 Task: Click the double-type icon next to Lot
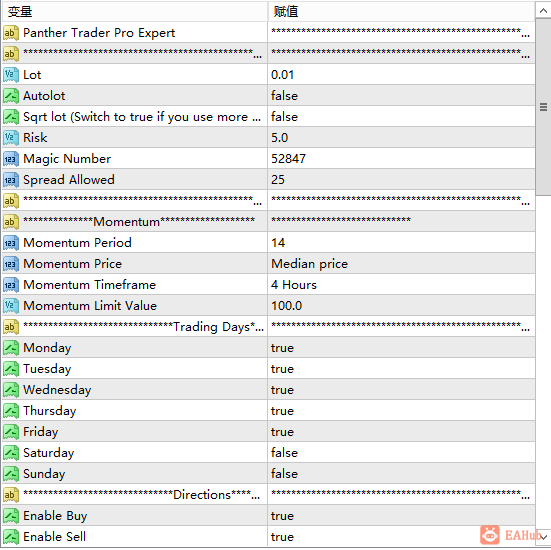click(11, 75)
